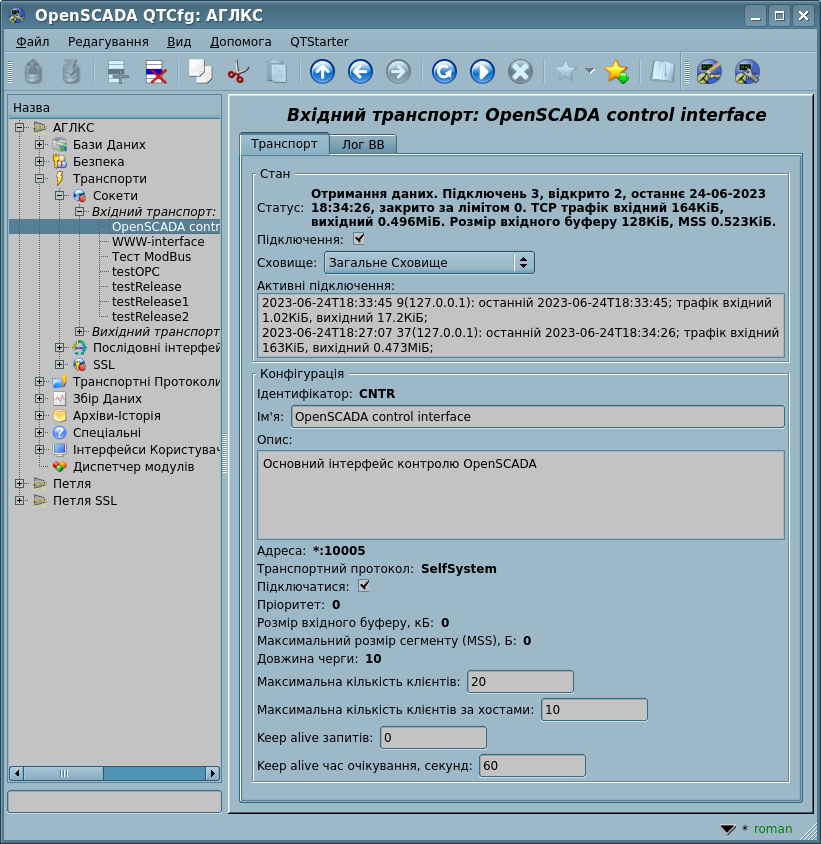This screenshot has width=821, height=844.
Task: Click the tree scrollbar right arrow
Action: point(213,773)
